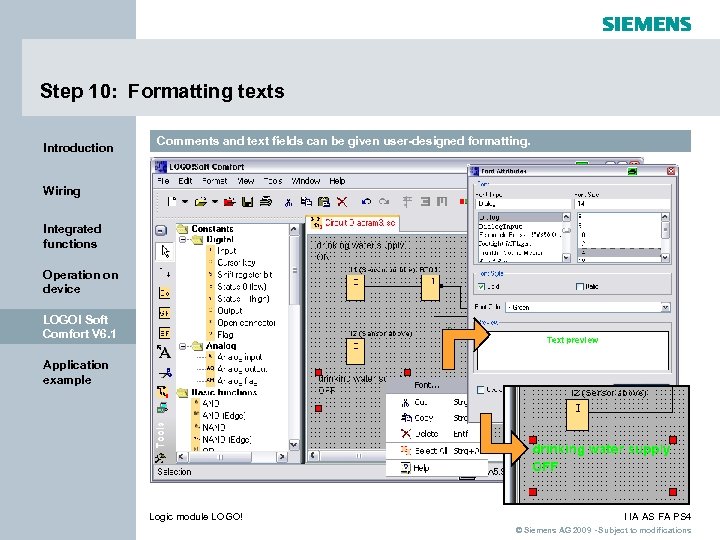Image resolution: width=720 pixels, height=540 pixels.
Task: Open the Font Color Green dropdown
Action: [665, 307]
